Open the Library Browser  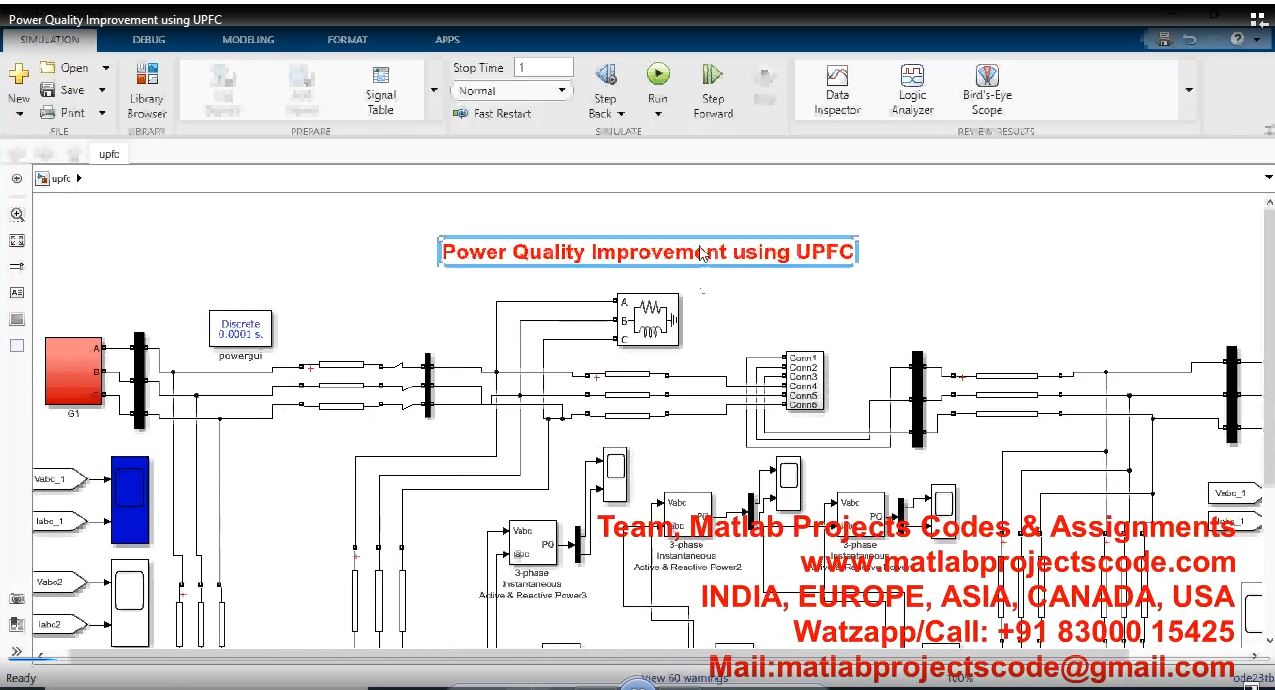point(147,88)
